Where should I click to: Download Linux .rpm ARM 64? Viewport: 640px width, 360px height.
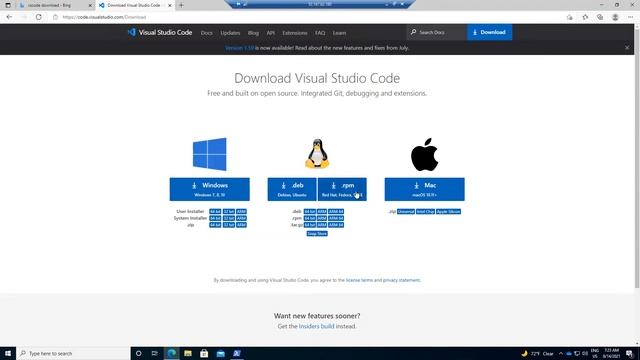click(x=336, y=218)
